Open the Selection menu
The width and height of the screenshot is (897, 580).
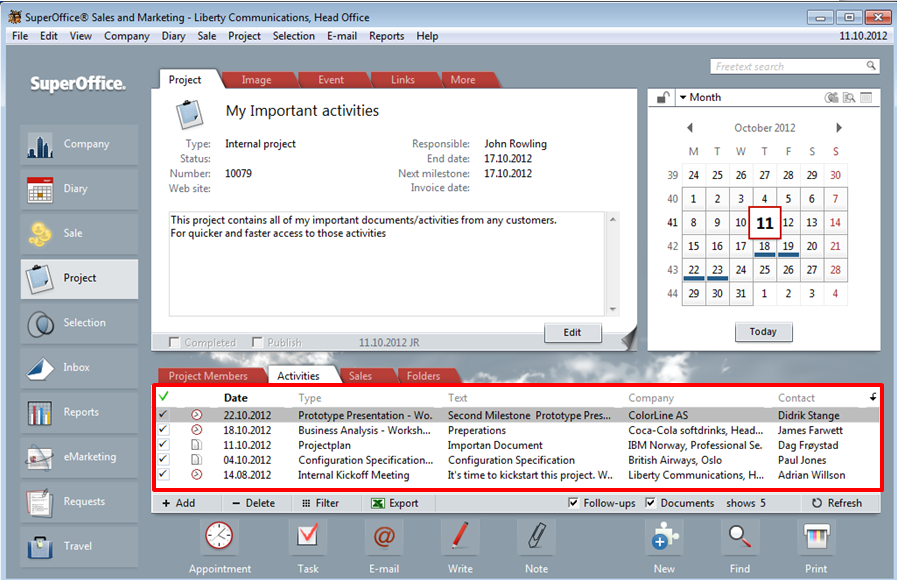tap(293, 36)
